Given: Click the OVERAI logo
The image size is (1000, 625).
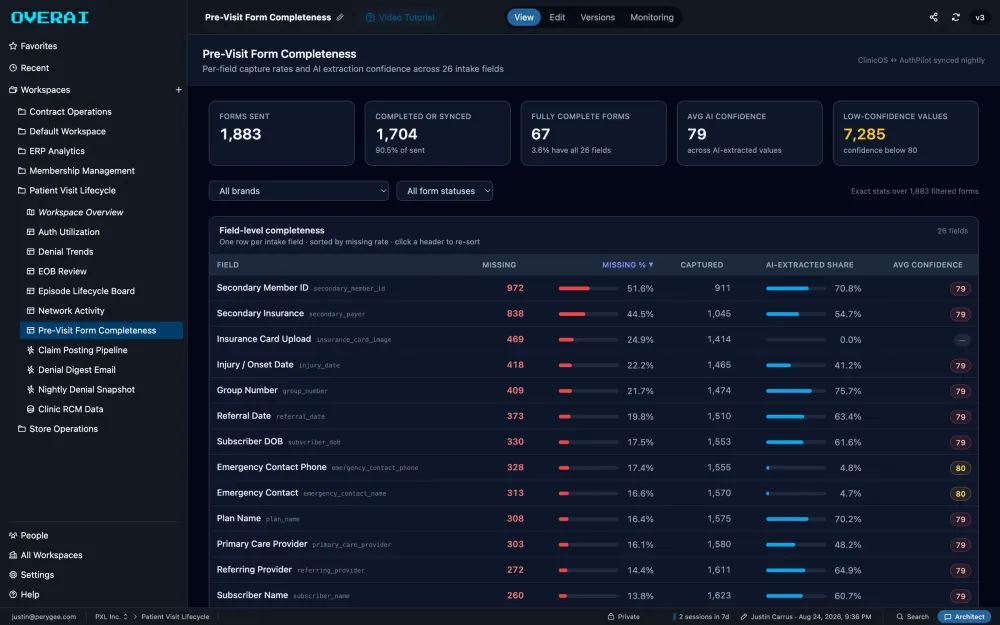Looking at the screenshot, I should pyautogui.click(x=50, y=17).
